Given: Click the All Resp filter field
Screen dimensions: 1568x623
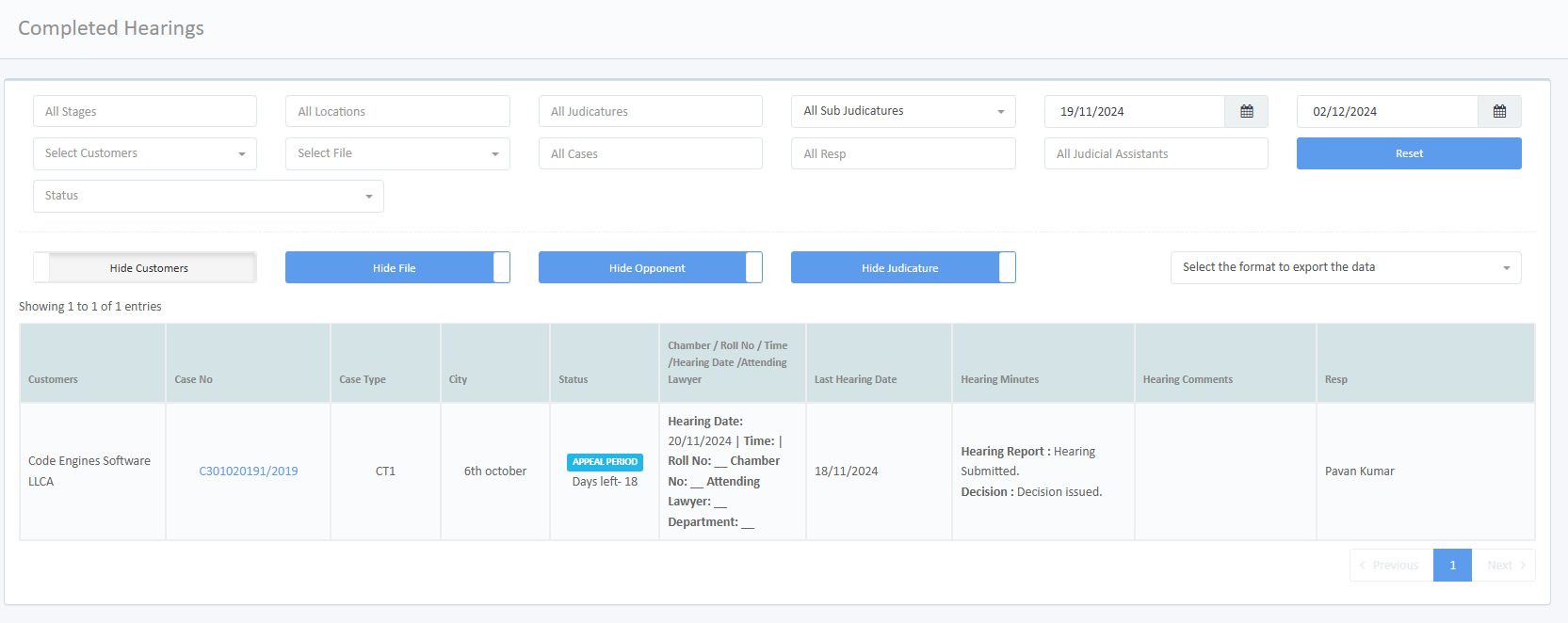Looking at the screenshot, I should [903, 153].
